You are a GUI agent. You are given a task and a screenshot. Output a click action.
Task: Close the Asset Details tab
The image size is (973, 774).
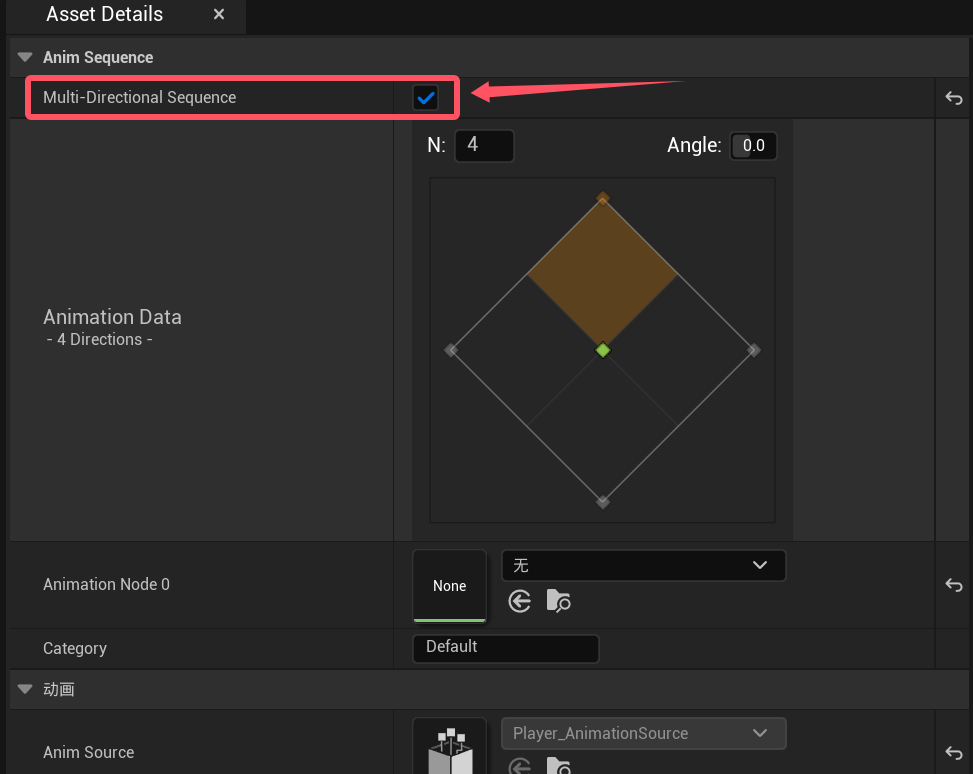point(218,14)
